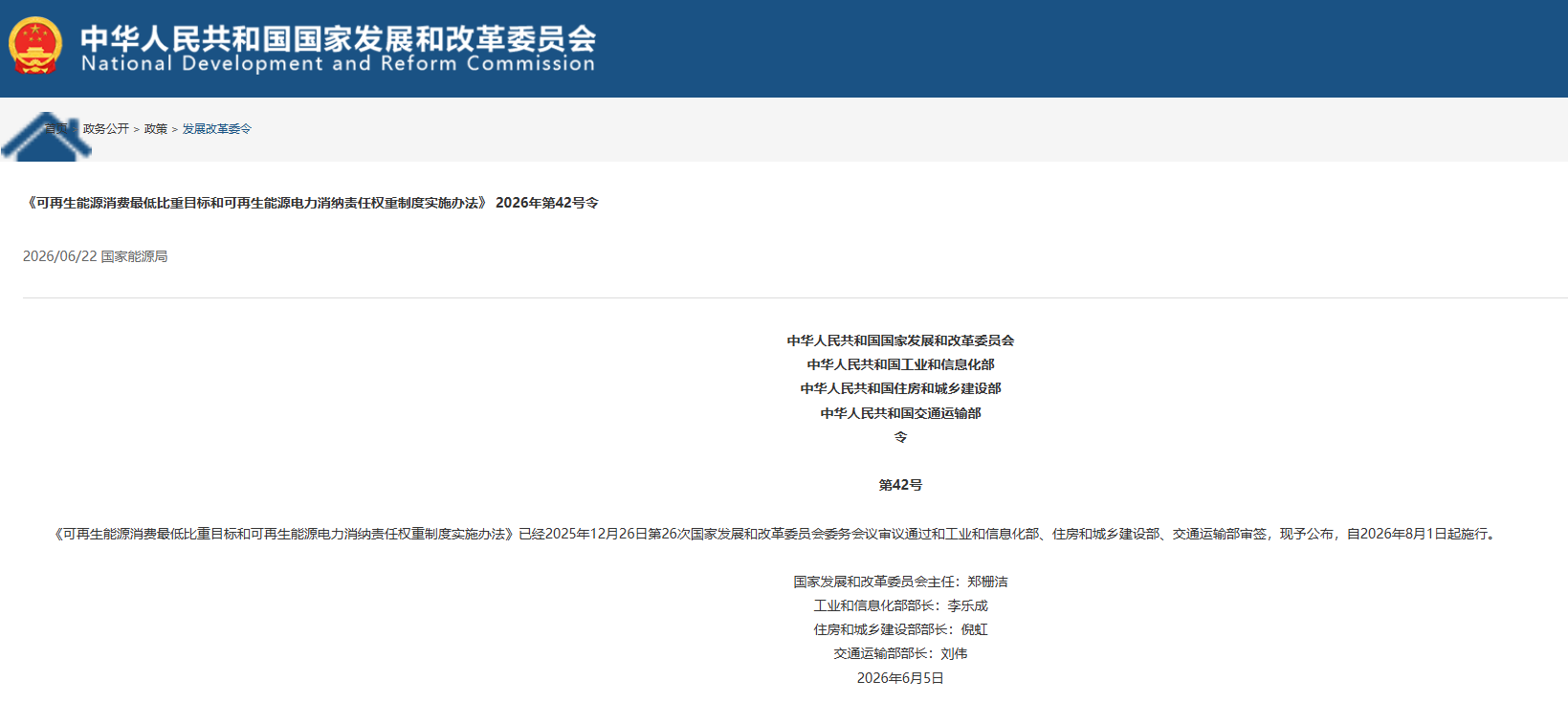Click the line 中华人民共和国工业和信息化部
The height and width of the screenshot is (725, 1568).
(x=900, y=364)
